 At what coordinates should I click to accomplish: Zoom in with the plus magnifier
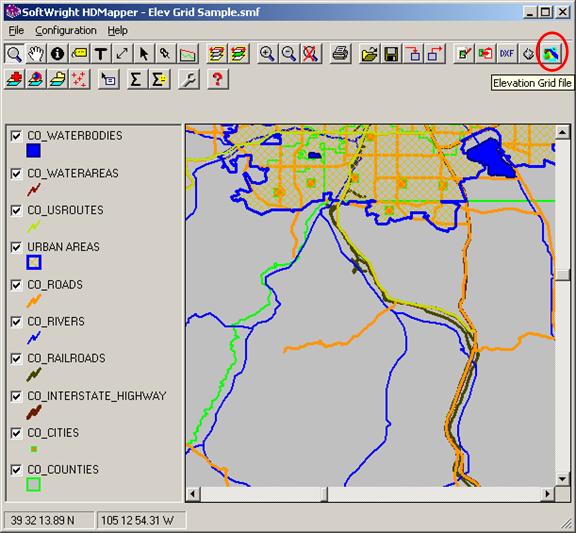pos(267,54)
